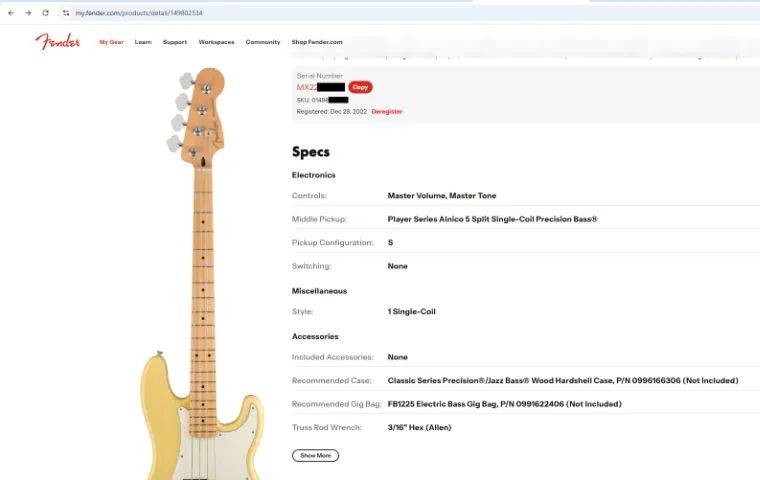This screenshot has width=760, height=480.
Task: Click the yellow Precision Bass image
Action: tap(203, 274)
